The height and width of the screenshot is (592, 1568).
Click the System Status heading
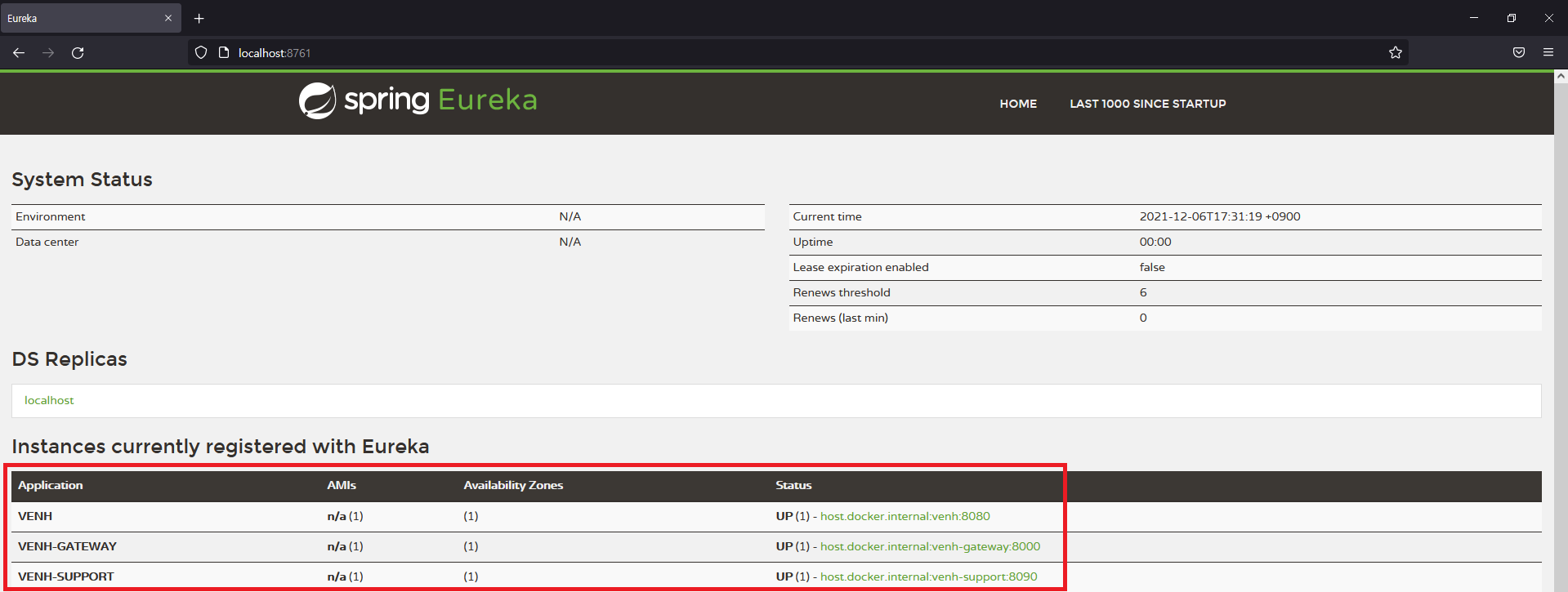(82, 180)
